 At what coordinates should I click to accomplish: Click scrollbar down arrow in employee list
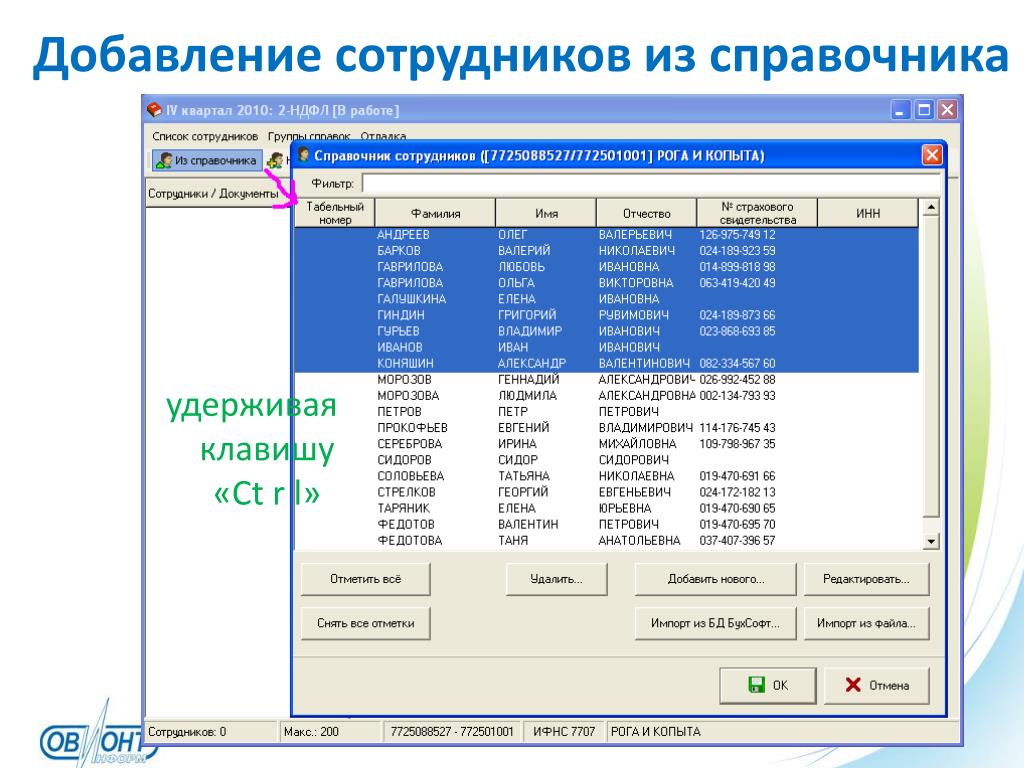coord(931,541)
